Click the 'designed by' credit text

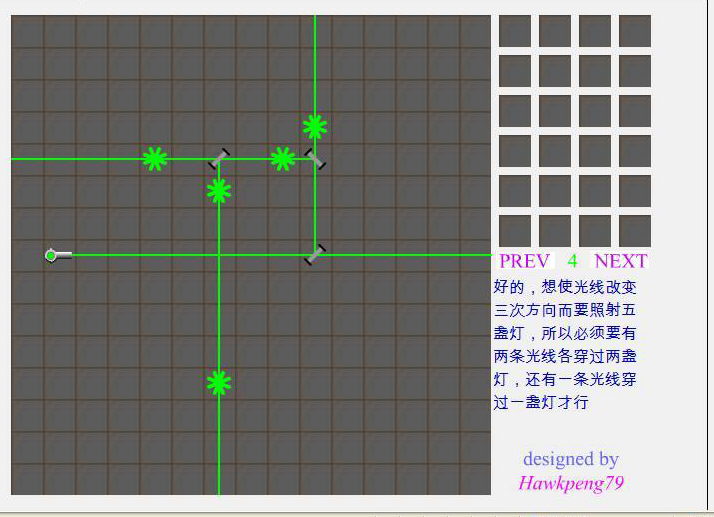pyautogui.click(x=571, y=459)
